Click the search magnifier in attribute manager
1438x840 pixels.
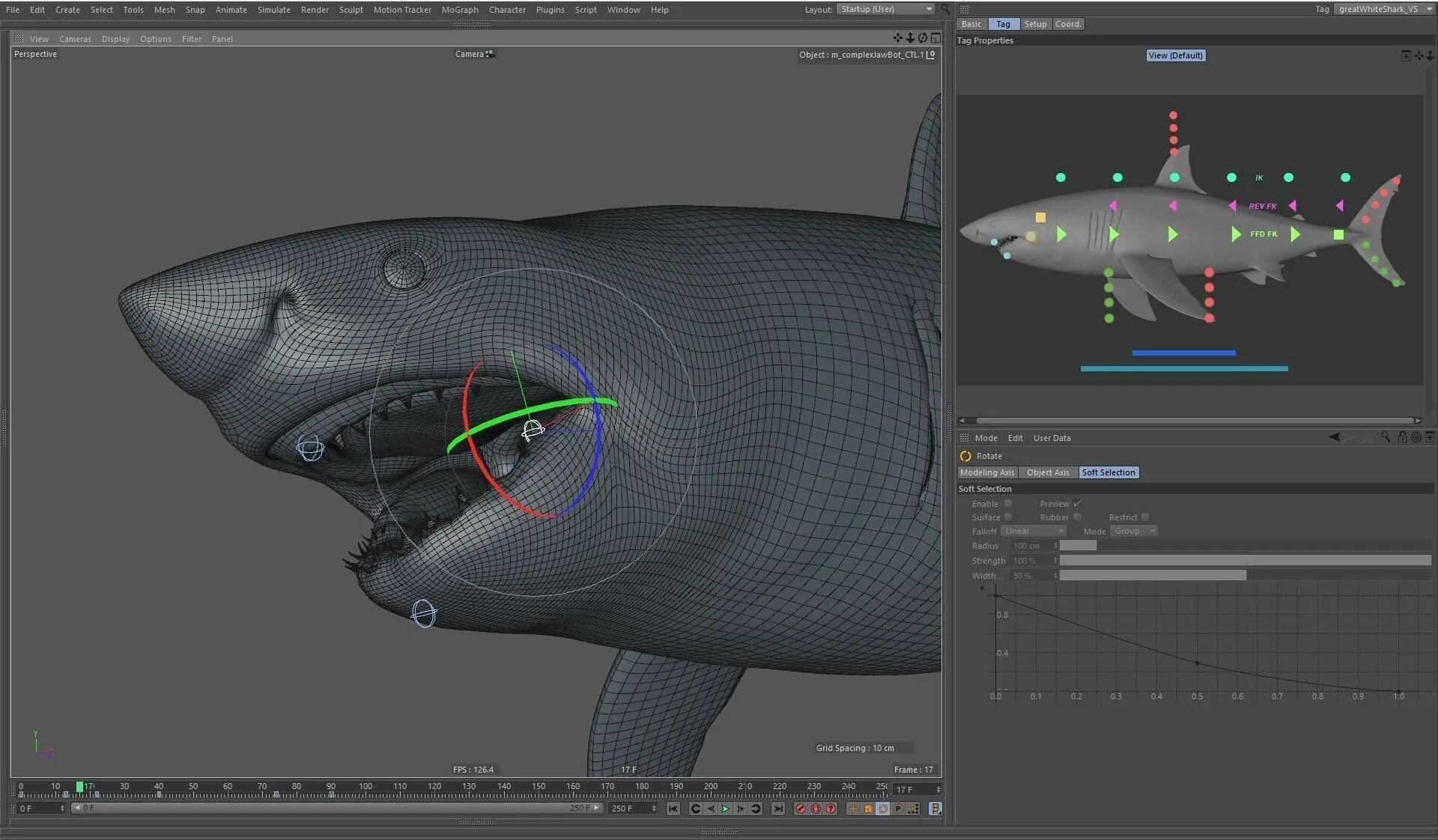point(1386,437)
